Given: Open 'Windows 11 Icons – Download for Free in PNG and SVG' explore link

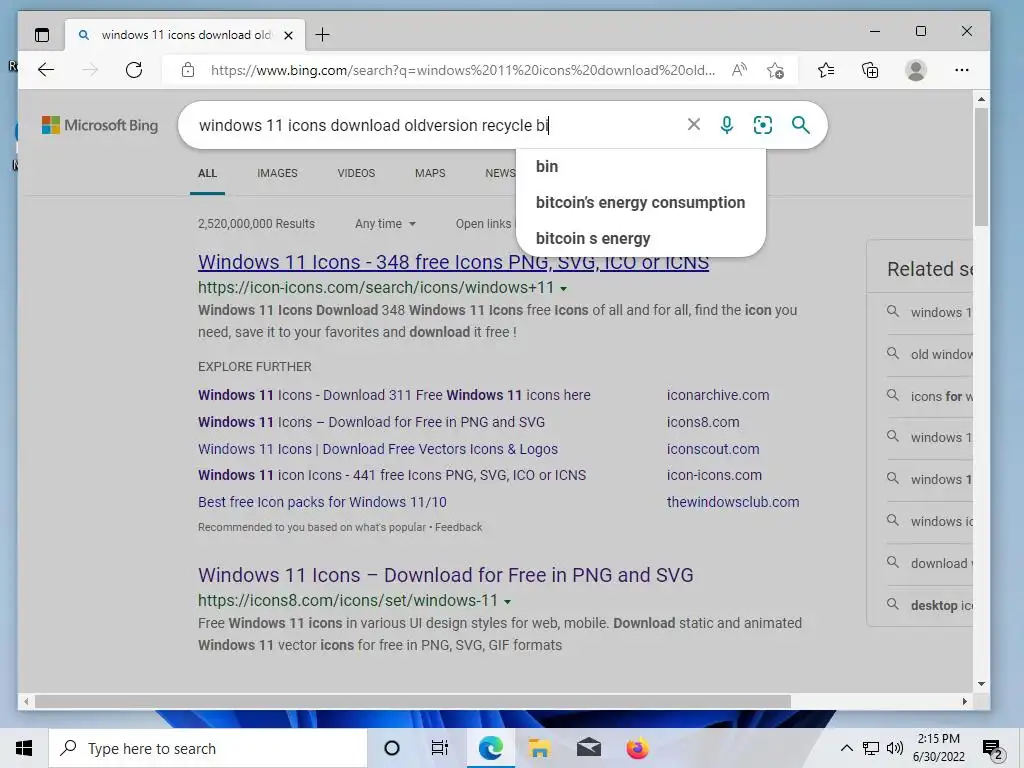Looking at the screenshot, I should coord(371,423).
